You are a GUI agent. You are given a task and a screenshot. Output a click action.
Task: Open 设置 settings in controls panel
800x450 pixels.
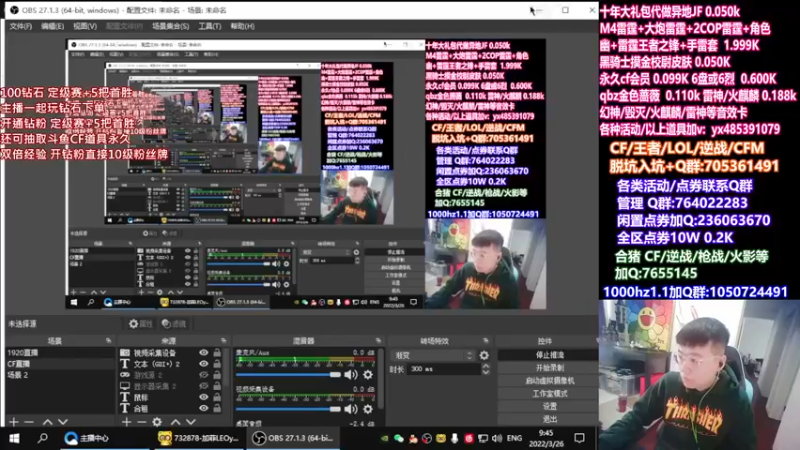pyautogui.click(x=548, y=406)
